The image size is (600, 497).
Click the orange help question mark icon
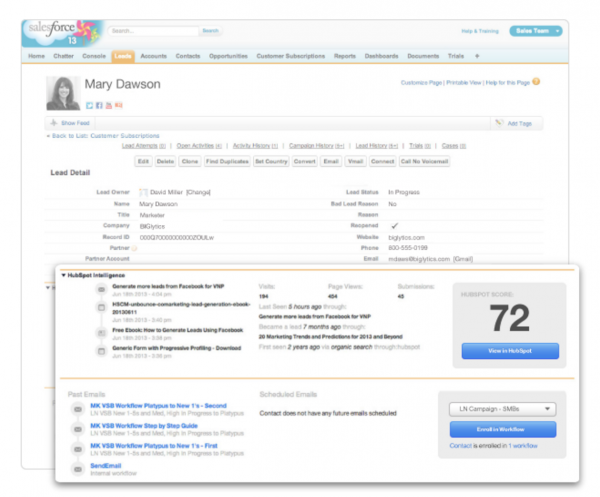point(536,82)
